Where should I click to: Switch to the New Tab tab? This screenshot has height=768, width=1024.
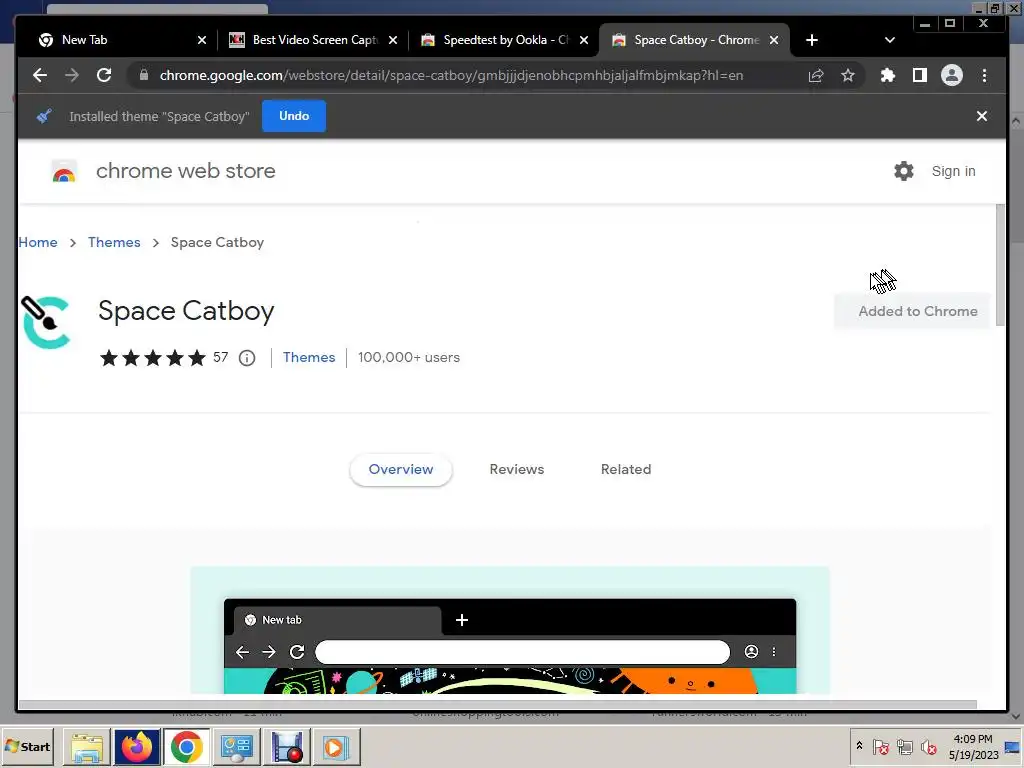click(x=120, y=40)
